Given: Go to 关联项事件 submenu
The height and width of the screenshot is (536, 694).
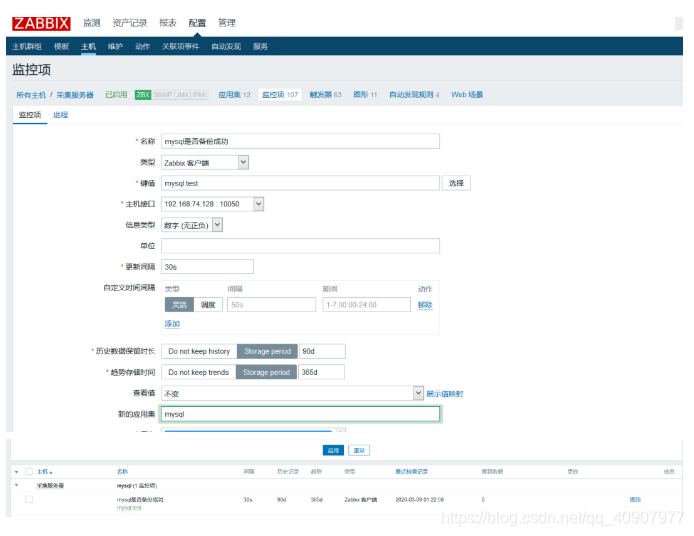Looking at the screenshot, I should coord(181,46).
